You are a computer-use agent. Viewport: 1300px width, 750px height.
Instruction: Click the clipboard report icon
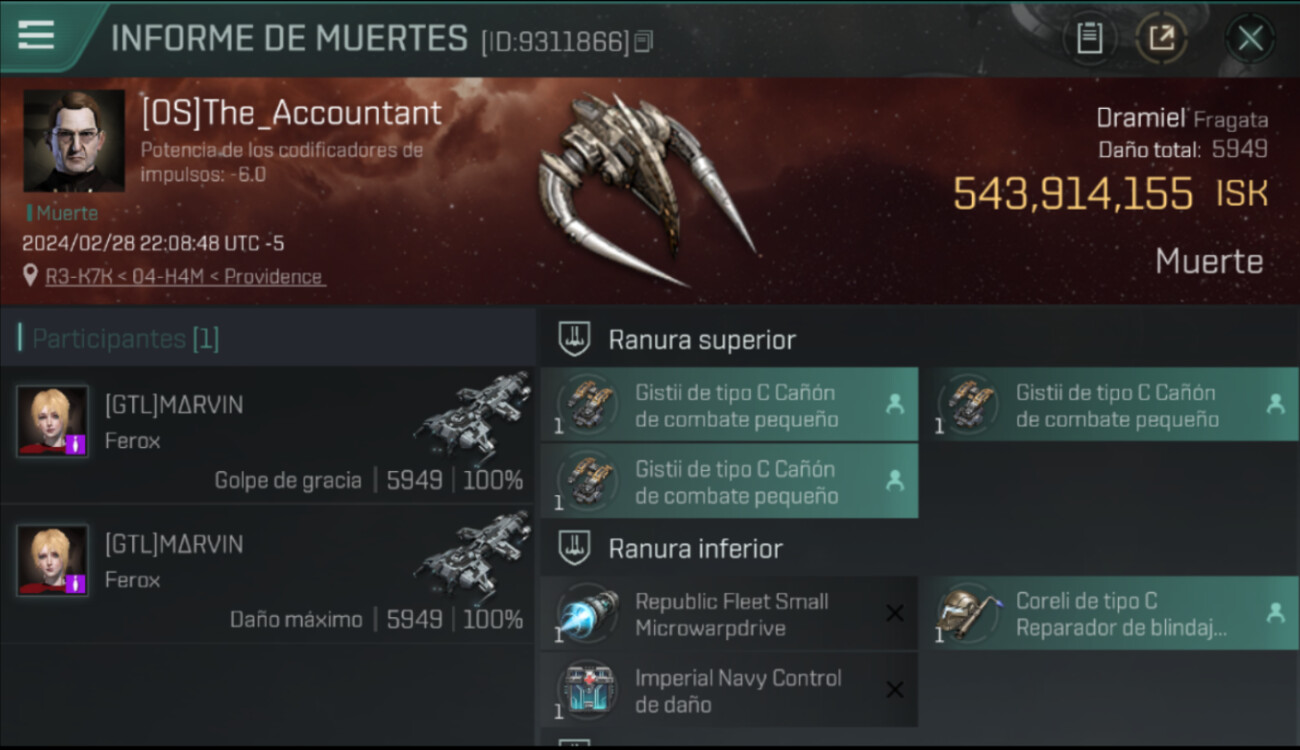(x=1089, y=39)
